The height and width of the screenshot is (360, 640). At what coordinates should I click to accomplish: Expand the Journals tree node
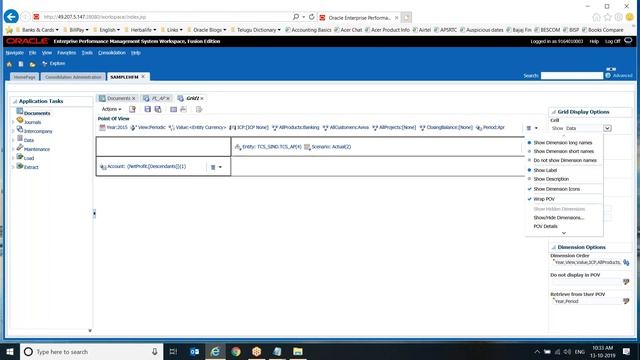[13, 122]
